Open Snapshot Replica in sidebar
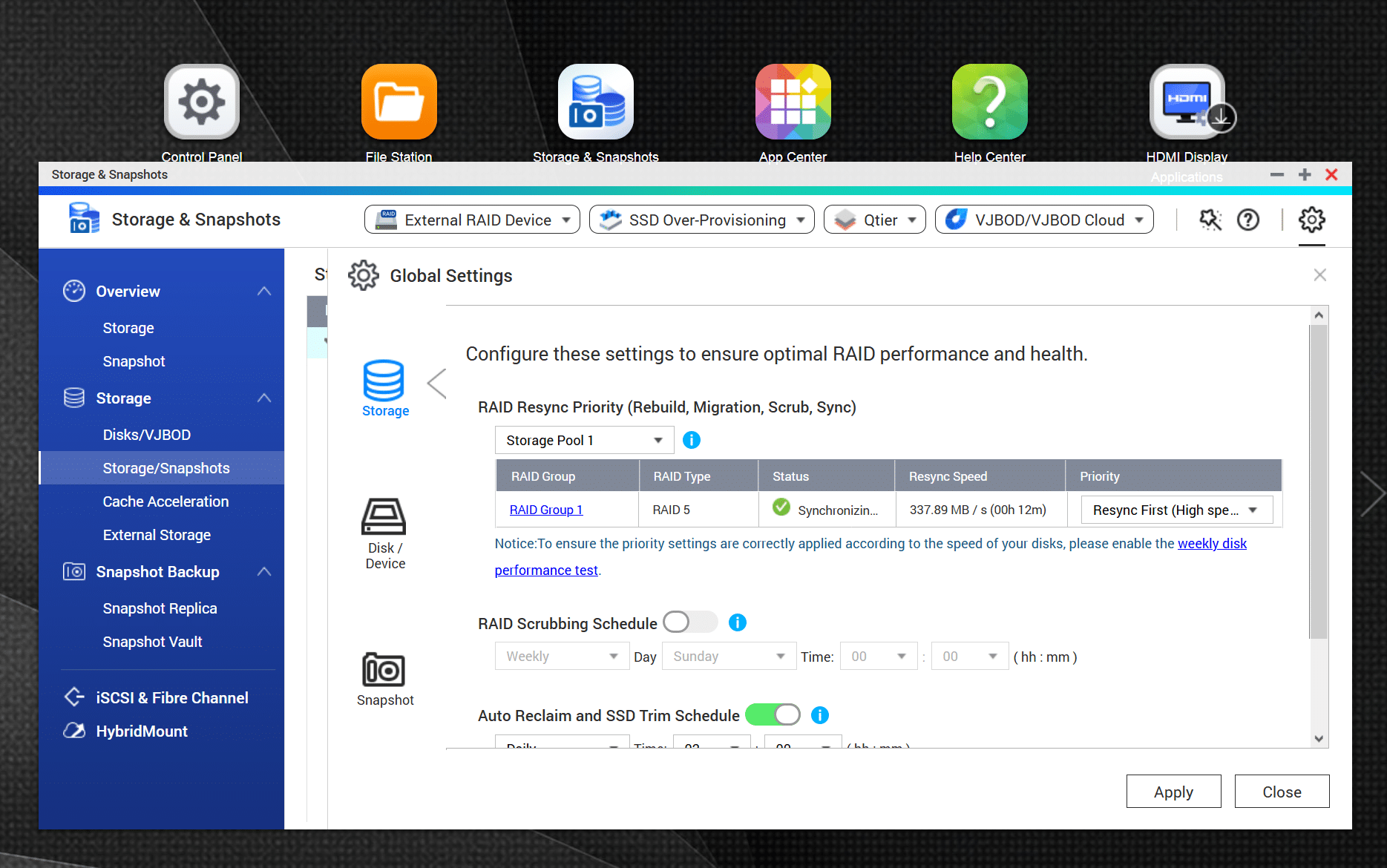This screenshot has width=1387, height=868. point(162,608)
